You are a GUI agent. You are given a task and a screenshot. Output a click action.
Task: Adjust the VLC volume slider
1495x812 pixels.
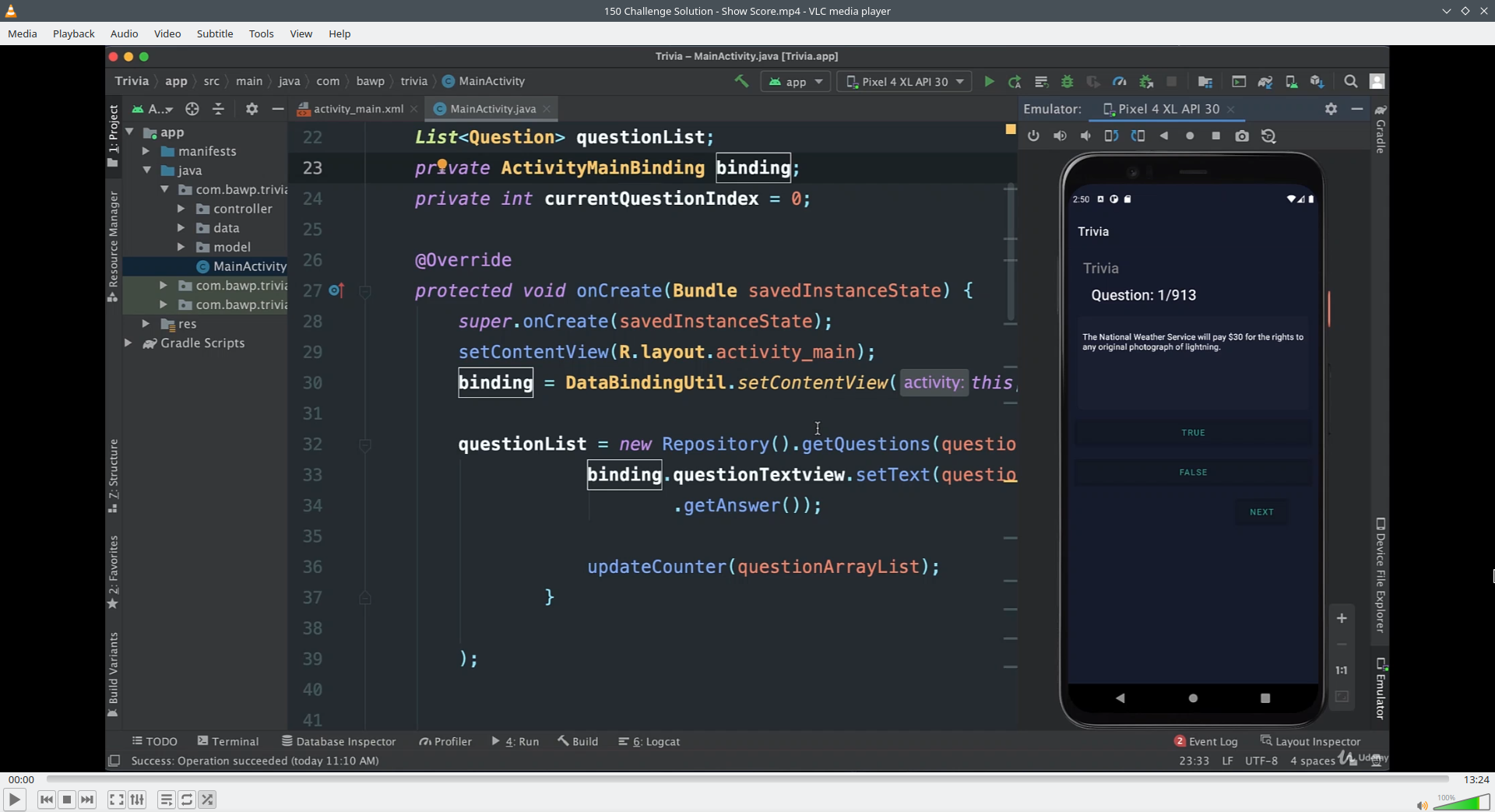[1461, 803]
